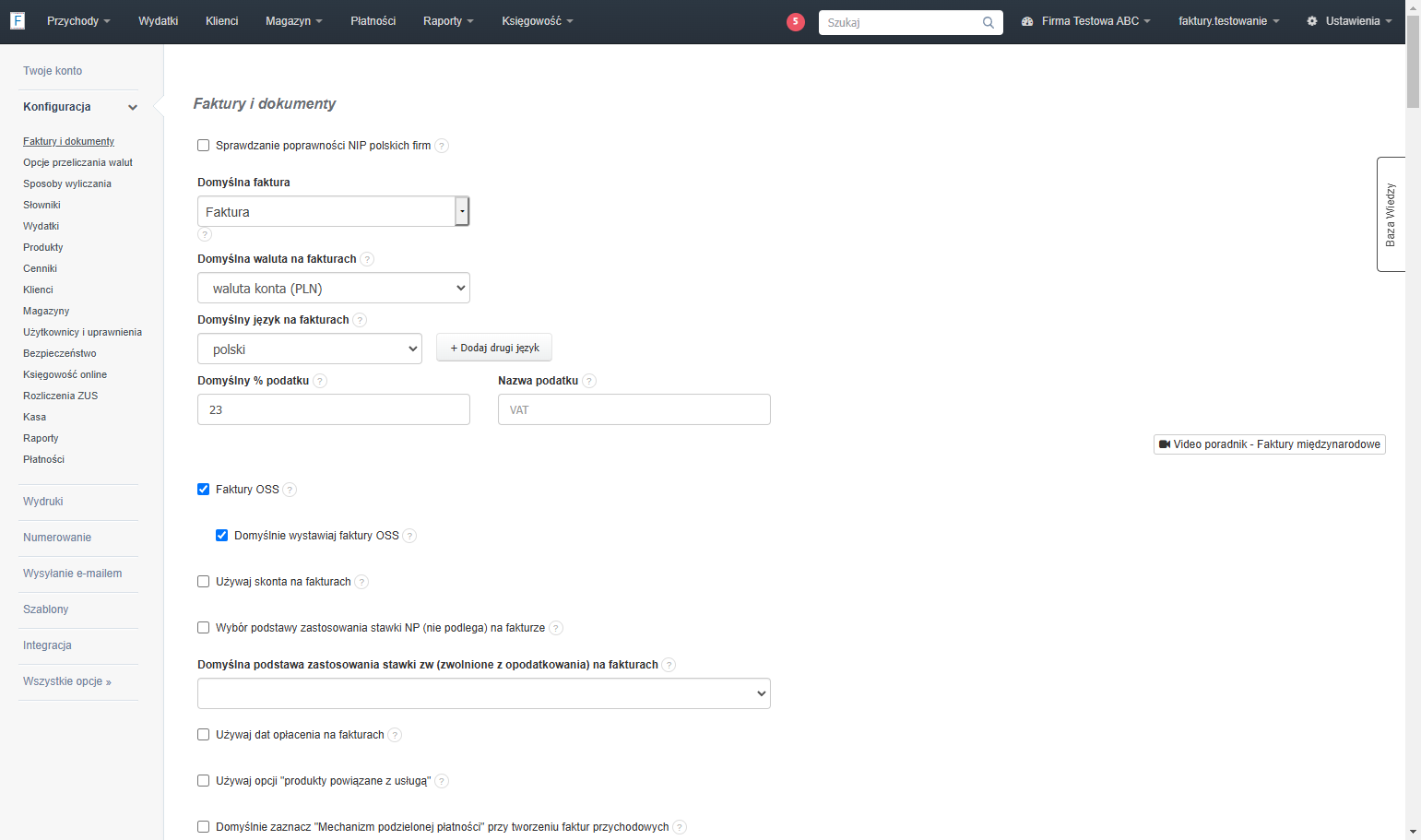Open the waluta konta (PLN) dropdown

point(333,288)
